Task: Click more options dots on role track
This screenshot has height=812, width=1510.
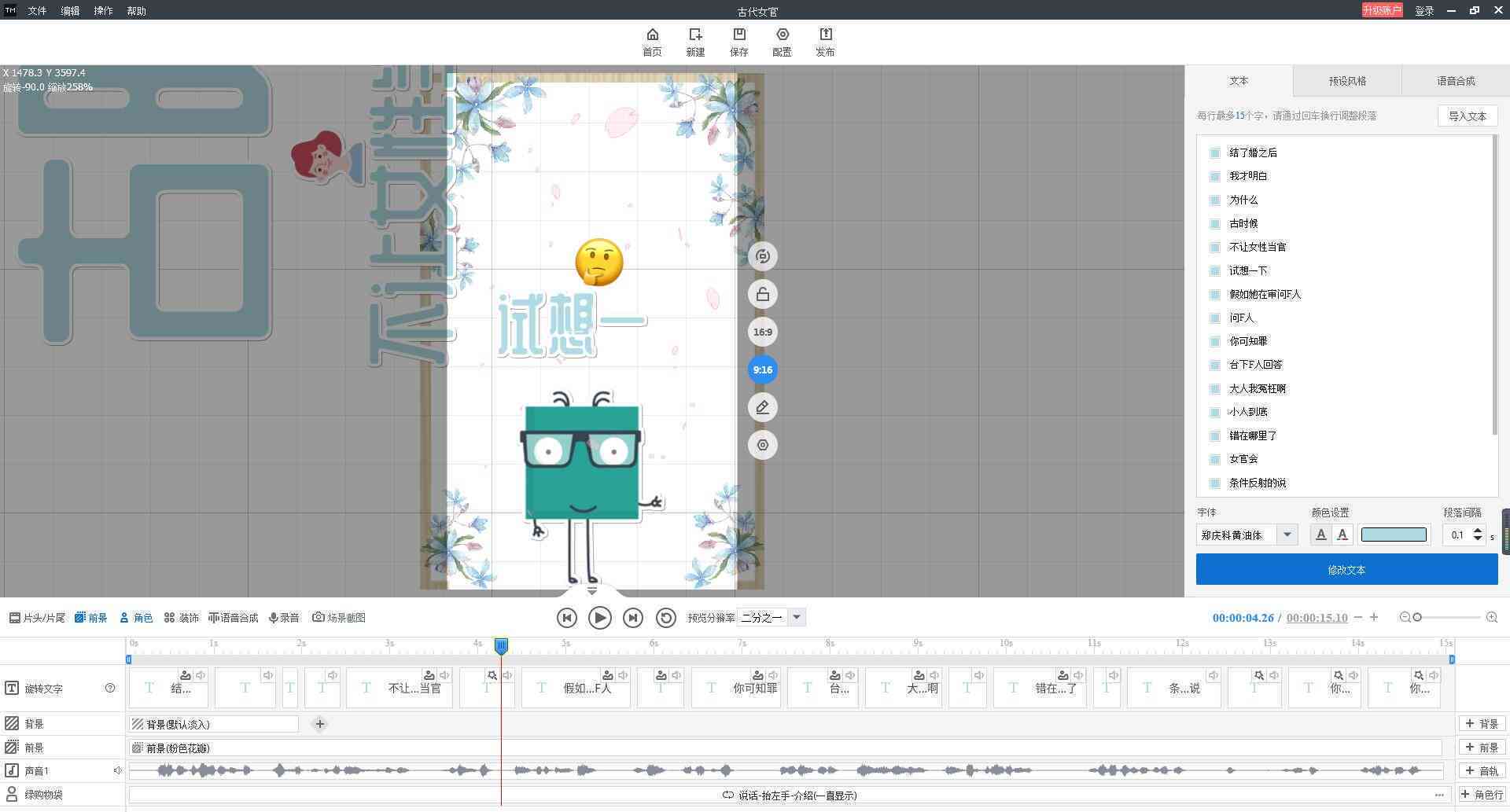Action: tap(1438, 795)
